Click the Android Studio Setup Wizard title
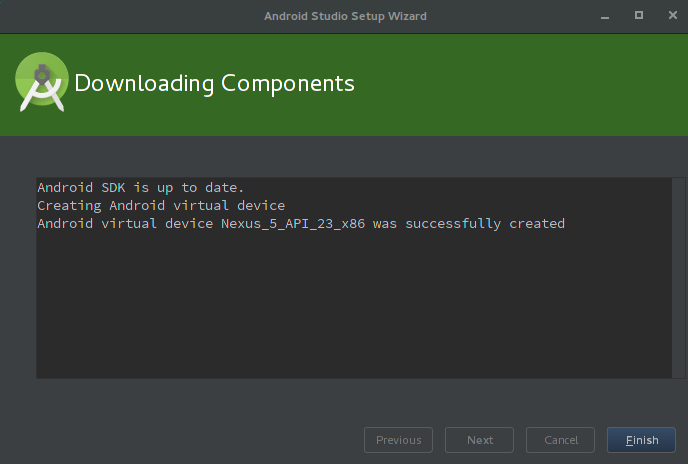Screen dimensions: 688x464 point(345,16)
